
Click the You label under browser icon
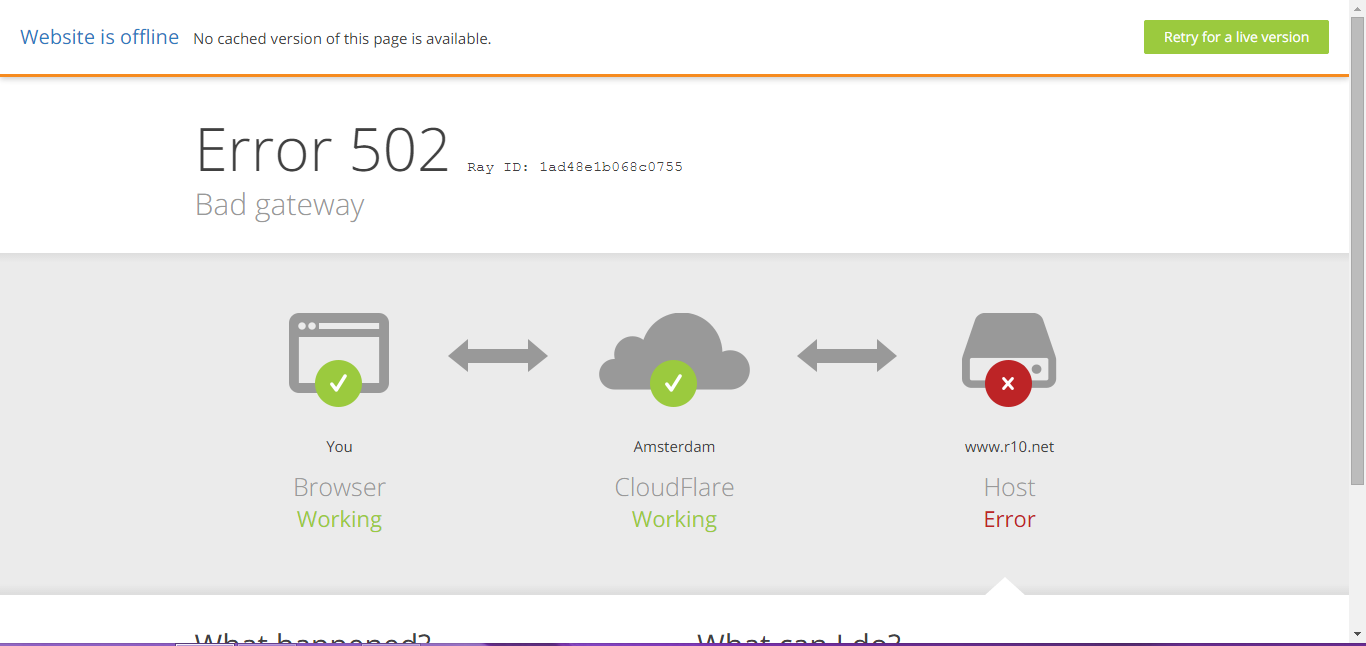coord(339,447)
